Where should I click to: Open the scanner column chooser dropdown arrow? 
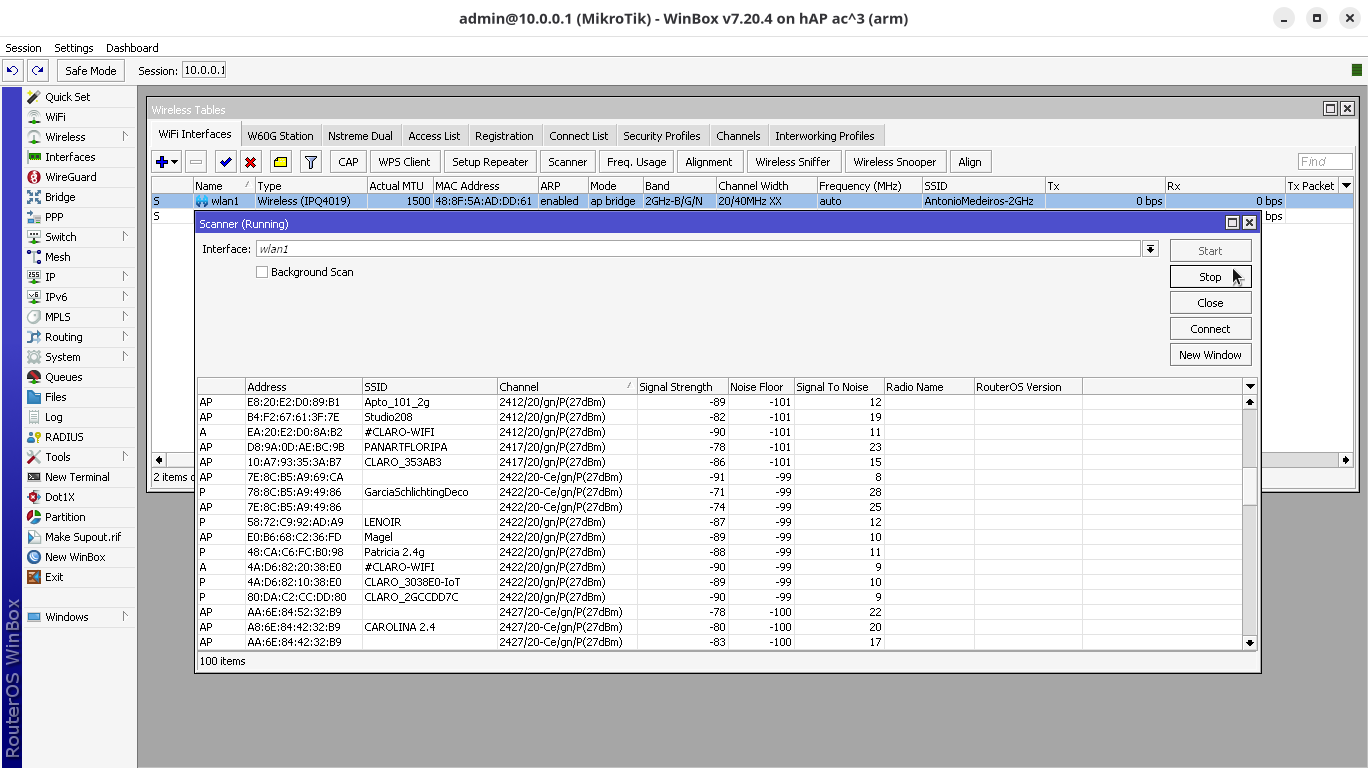pyautogui.click(x=1250, y=386)
